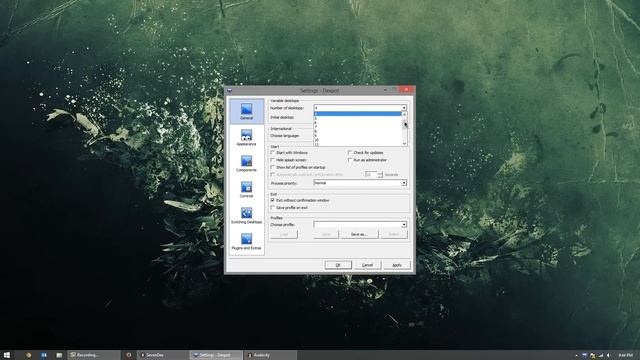Image resolution: width=640 pixels, height=360 pixels.
Task: Show hidden system tray icons
Action: [x=576, y=356]
